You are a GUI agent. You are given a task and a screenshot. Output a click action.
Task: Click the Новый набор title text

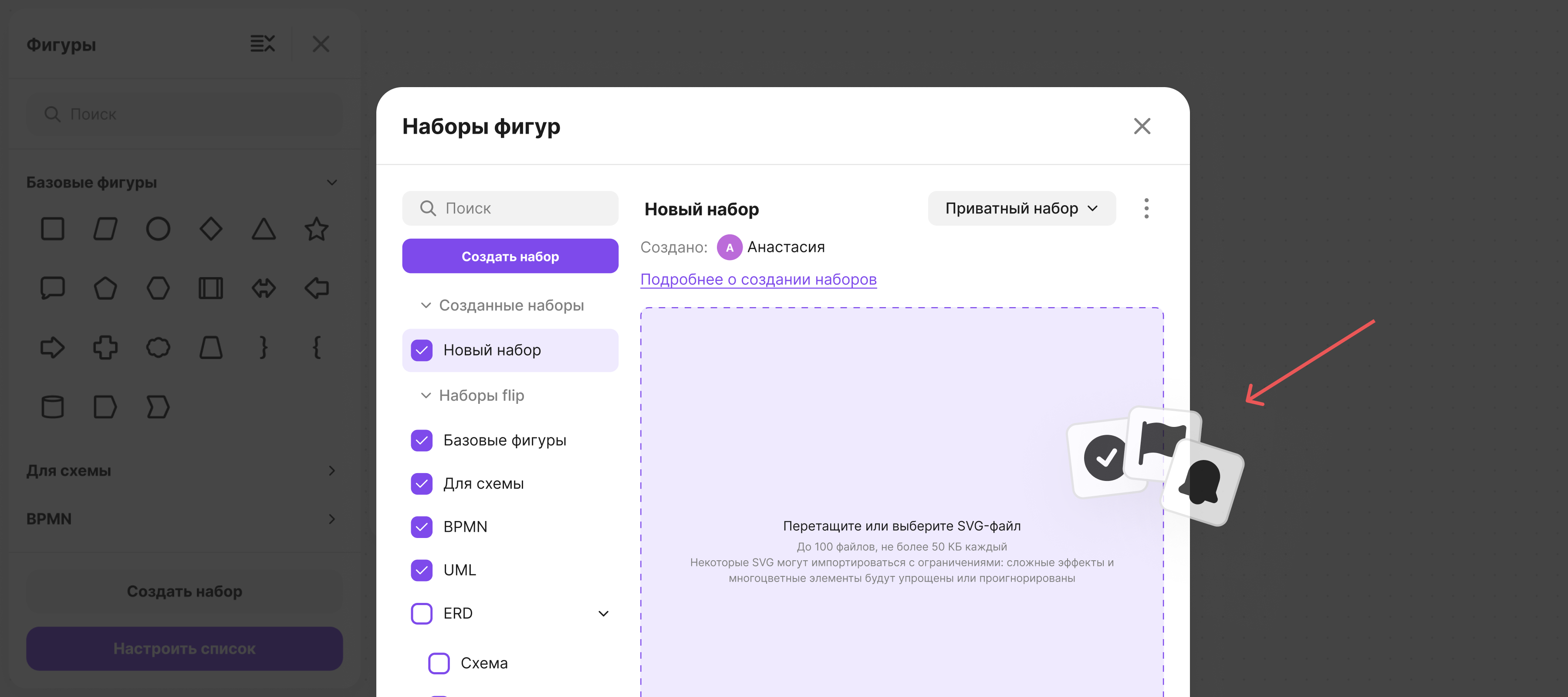pos(701,210)
